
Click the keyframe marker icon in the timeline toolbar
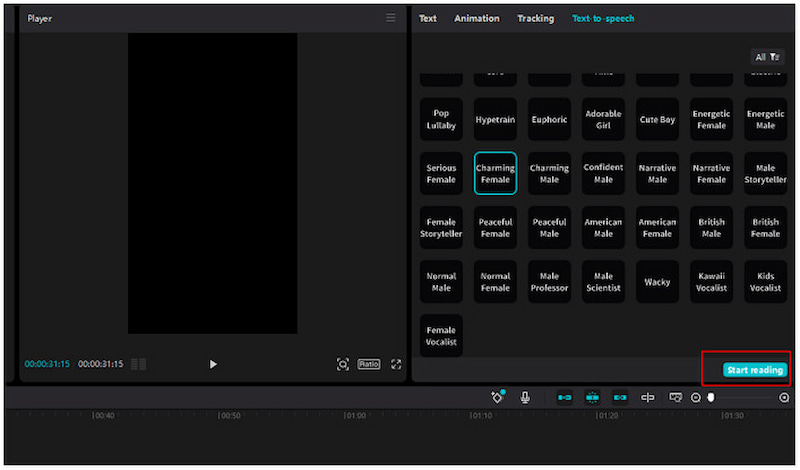click(x=497, y=397)
